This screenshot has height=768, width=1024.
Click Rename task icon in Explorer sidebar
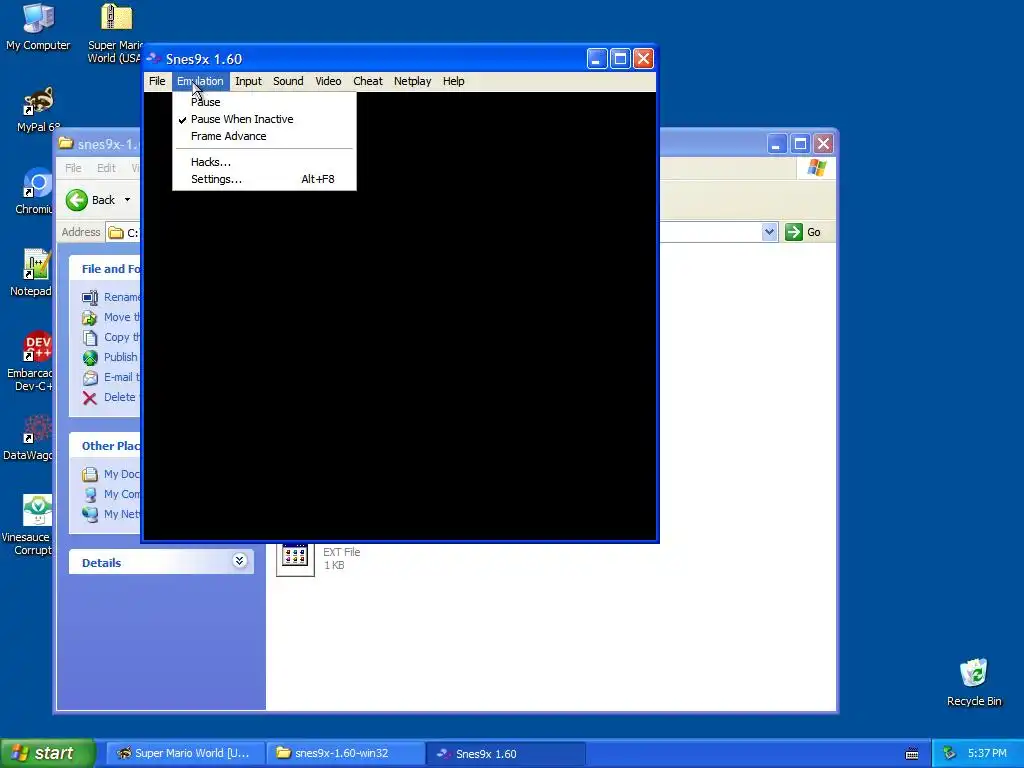(x=89, y=297)
